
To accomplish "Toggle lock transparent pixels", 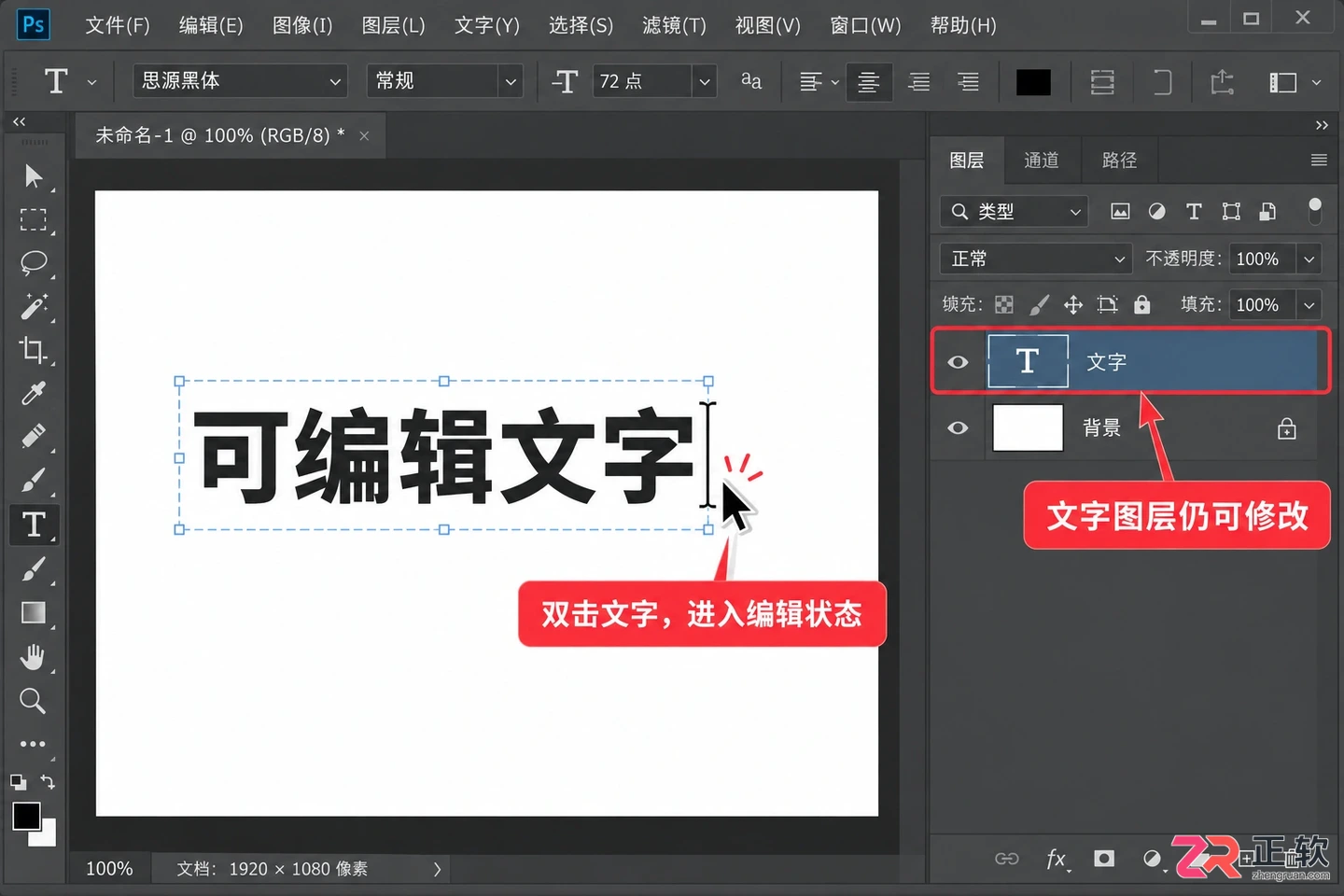I will click(x=1004, y=305).
